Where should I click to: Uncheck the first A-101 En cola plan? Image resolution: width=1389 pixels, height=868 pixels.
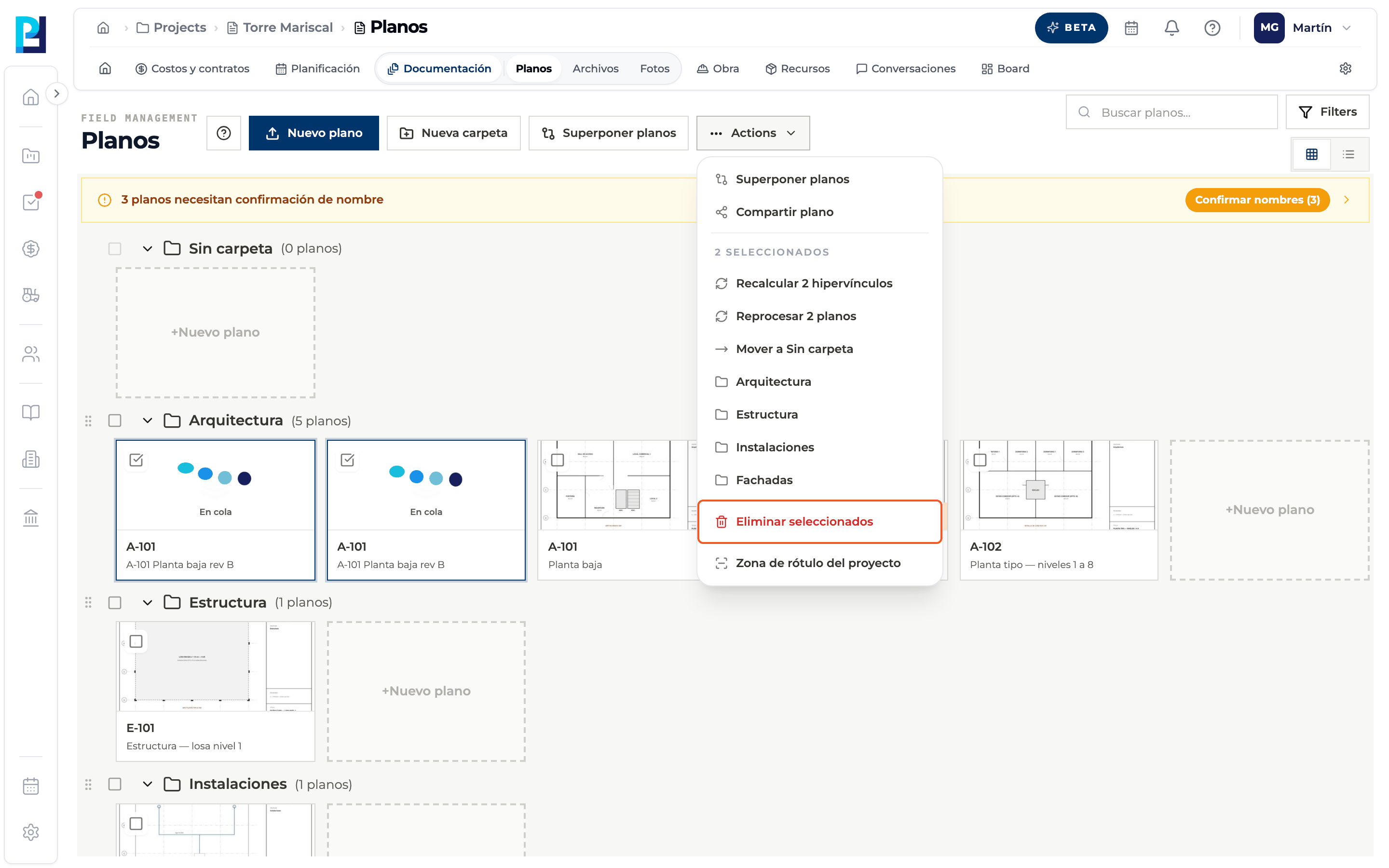point(136,460)
